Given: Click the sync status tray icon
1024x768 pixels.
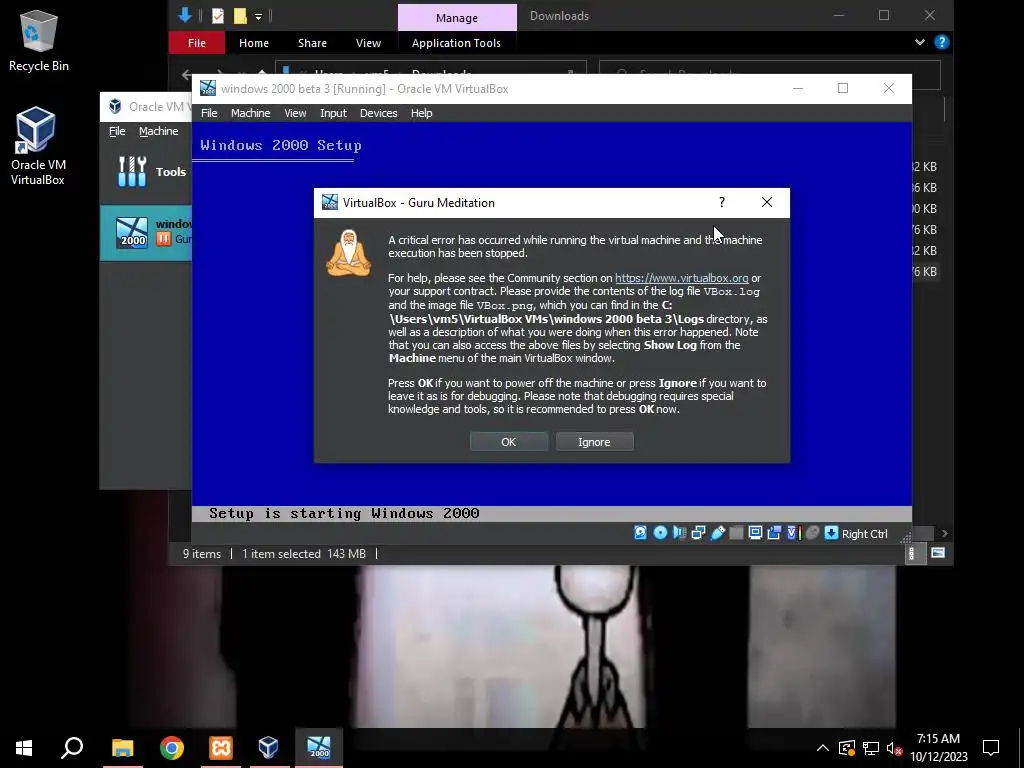Looking at the screenshot, I should tap(847, 748).
